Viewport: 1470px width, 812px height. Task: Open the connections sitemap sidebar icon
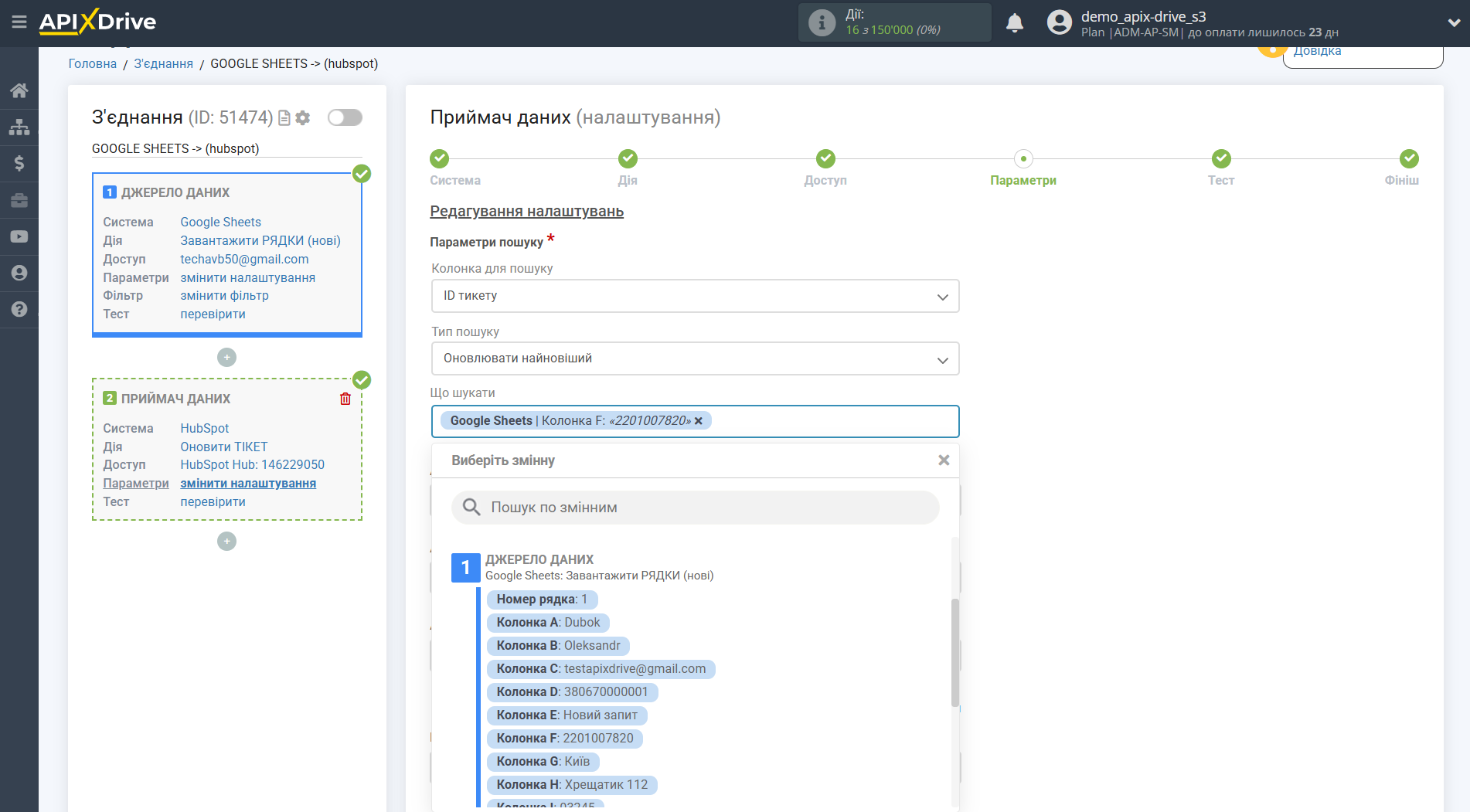[19, 127]
